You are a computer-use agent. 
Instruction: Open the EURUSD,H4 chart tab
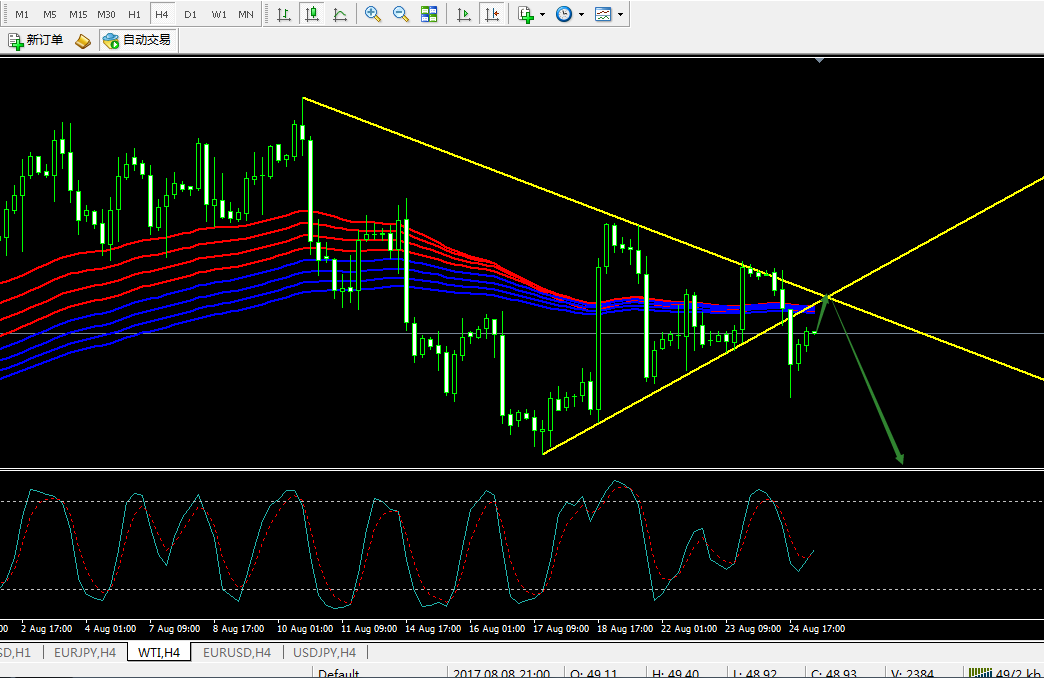[237, 653]
